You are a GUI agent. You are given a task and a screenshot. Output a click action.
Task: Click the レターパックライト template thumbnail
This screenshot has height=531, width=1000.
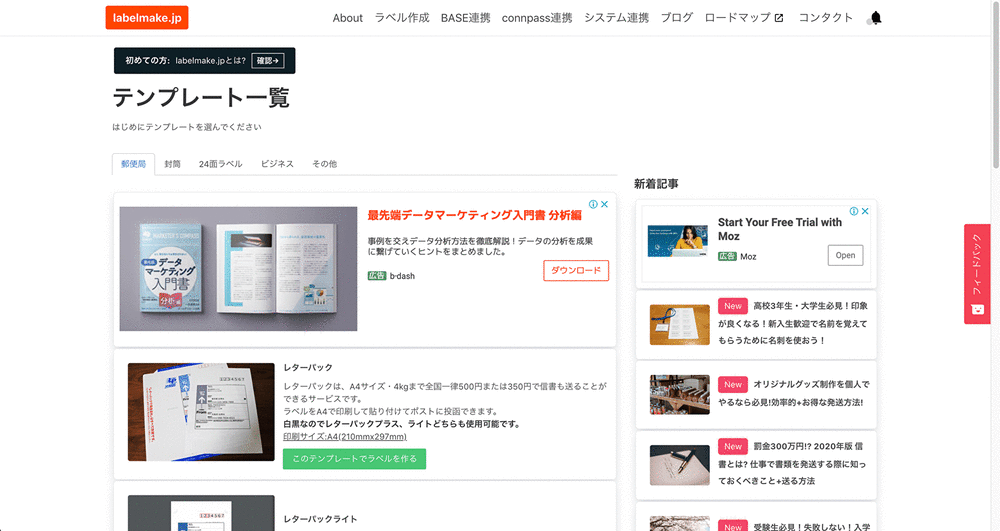pyautogui.click(x=201, y=513)
